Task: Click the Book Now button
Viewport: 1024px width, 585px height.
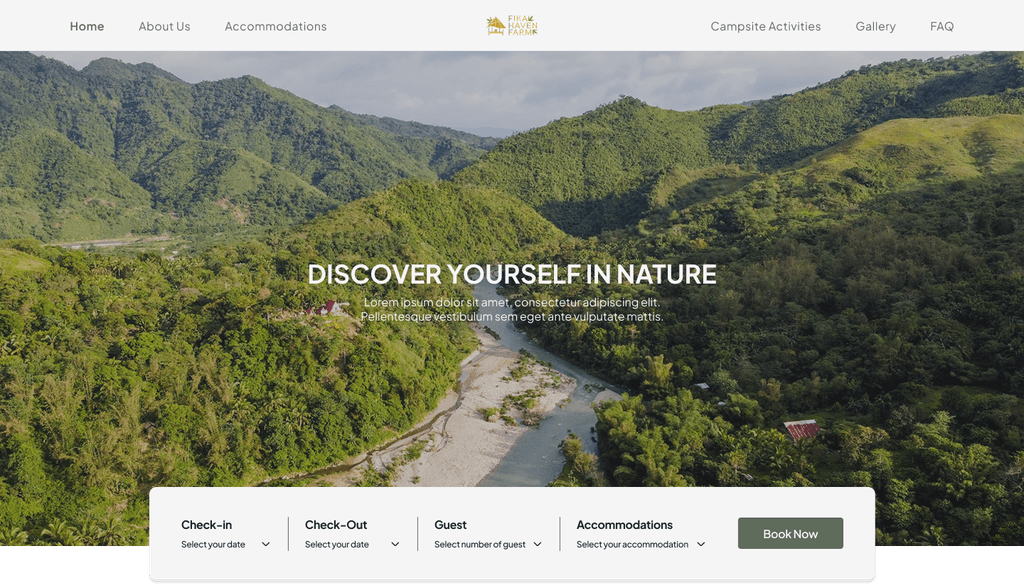Action: point(790,533)
